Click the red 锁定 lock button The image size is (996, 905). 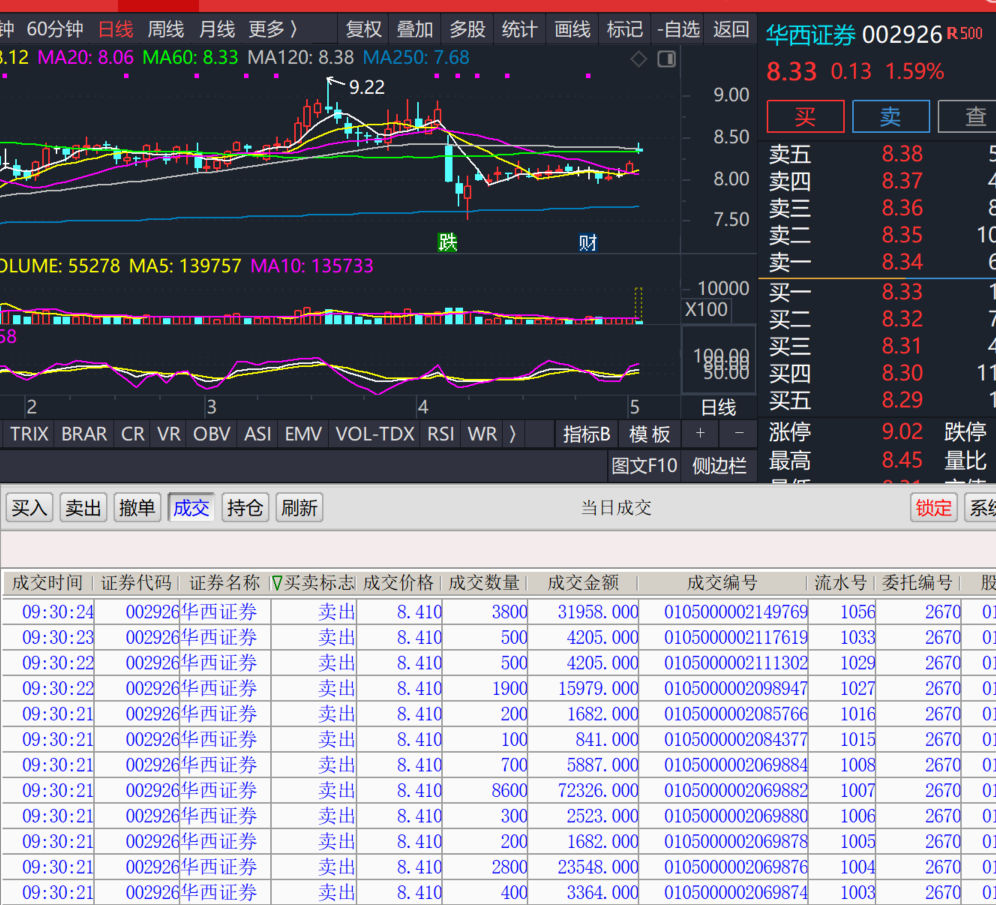pos(933,507)
